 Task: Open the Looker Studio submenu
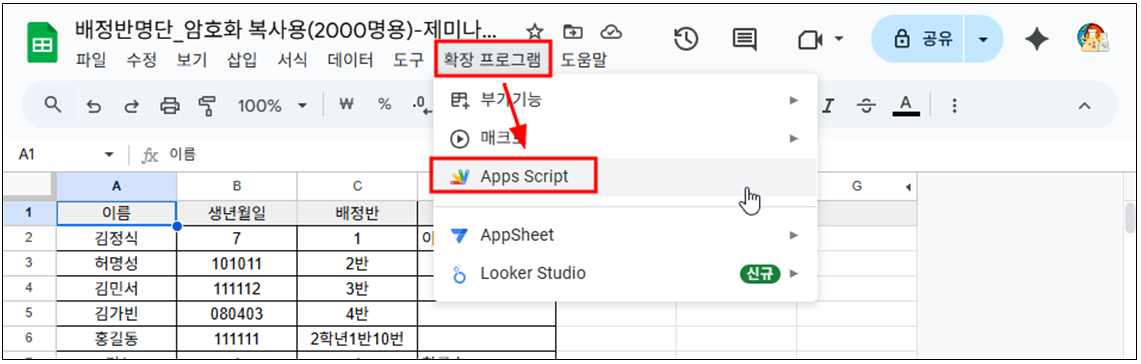(x=626, y=274)
